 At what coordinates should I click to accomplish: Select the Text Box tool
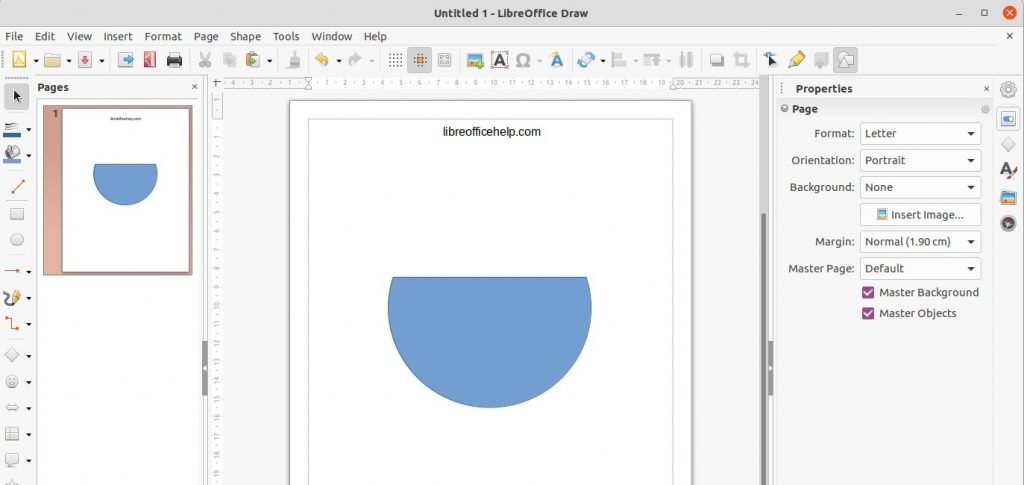[500, 60]
